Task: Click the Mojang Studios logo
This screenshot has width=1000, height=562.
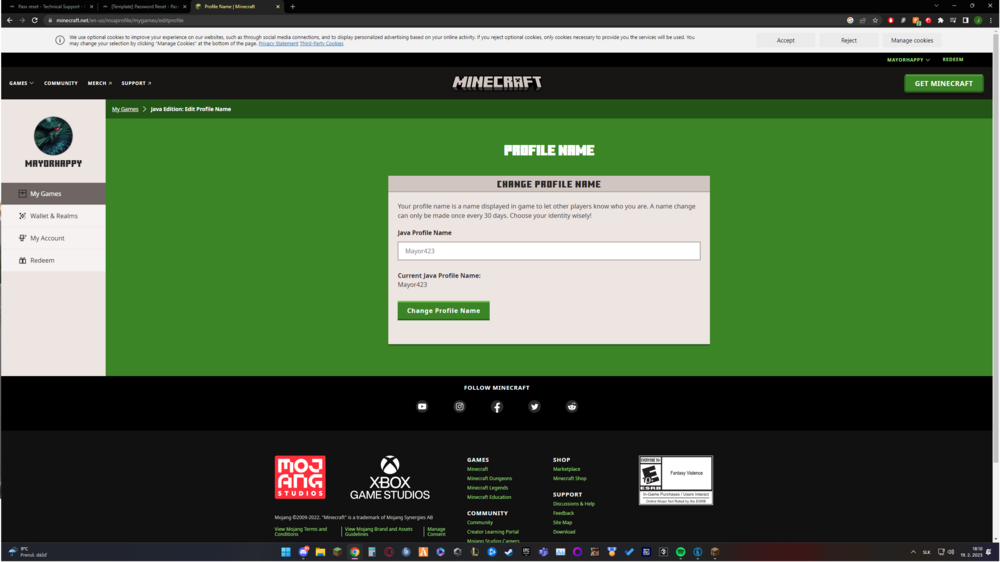Action: [300, 477]
